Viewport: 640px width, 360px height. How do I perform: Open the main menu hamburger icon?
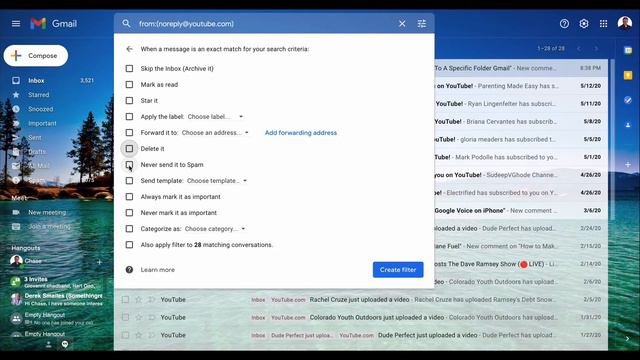16,24
